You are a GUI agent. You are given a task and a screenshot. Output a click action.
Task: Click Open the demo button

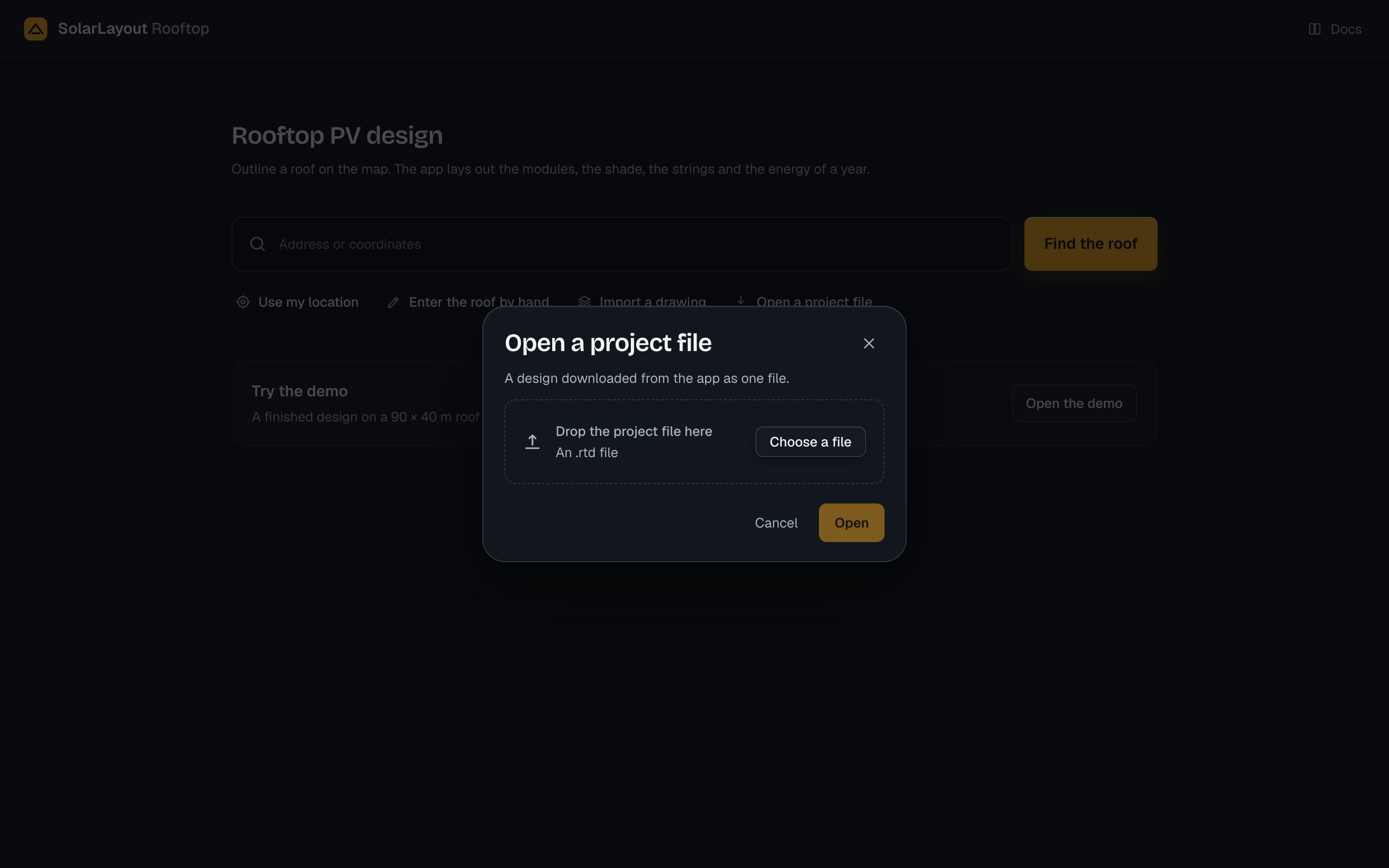tap(1074, 403)
